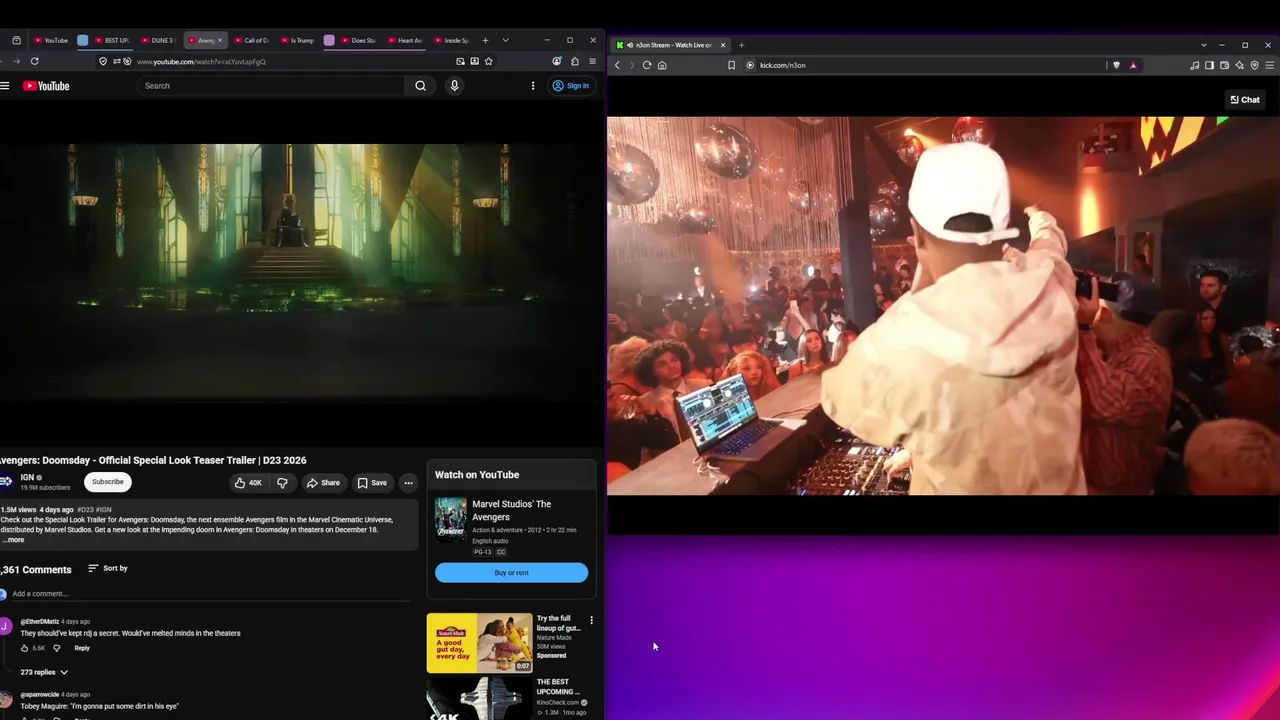Dislike the EtherDMatiz comment

[x=56, y=648]
